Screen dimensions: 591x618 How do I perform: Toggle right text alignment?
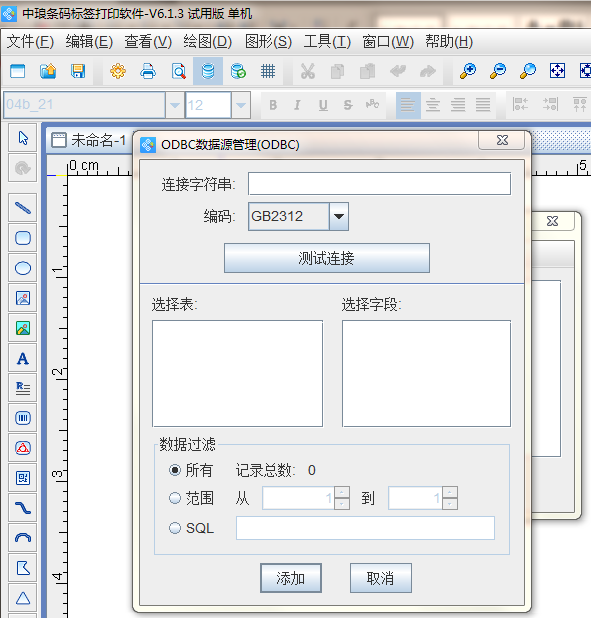(458, 105)
